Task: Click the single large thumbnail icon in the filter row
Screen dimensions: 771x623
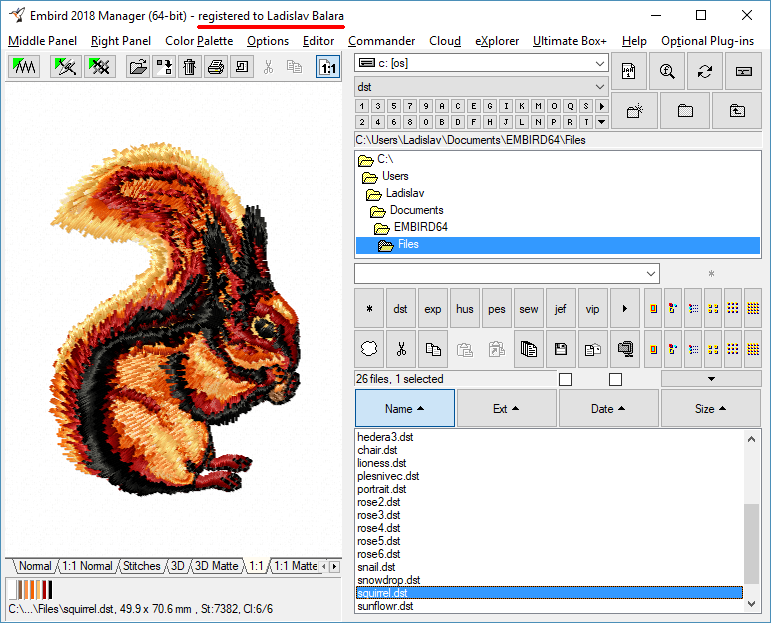Action: pos(653,308)
